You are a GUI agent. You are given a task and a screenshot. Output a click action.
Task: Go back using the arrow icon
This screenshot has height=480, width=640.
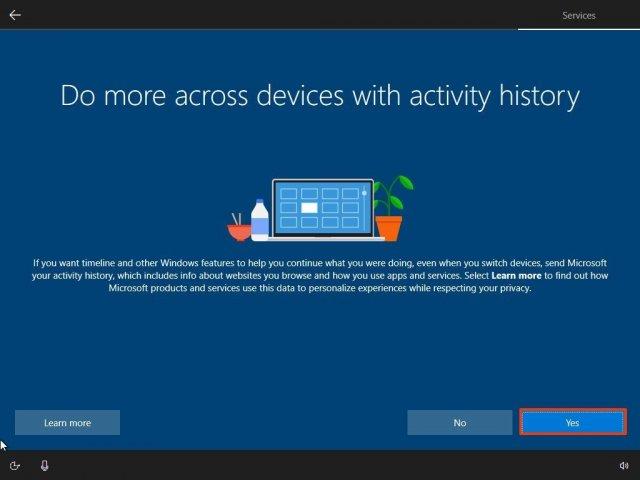[x=15, y=15]
